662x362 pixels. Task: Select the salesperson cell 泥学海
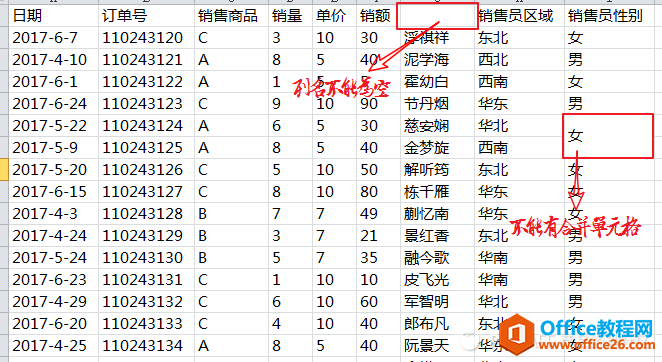(437, 60)
